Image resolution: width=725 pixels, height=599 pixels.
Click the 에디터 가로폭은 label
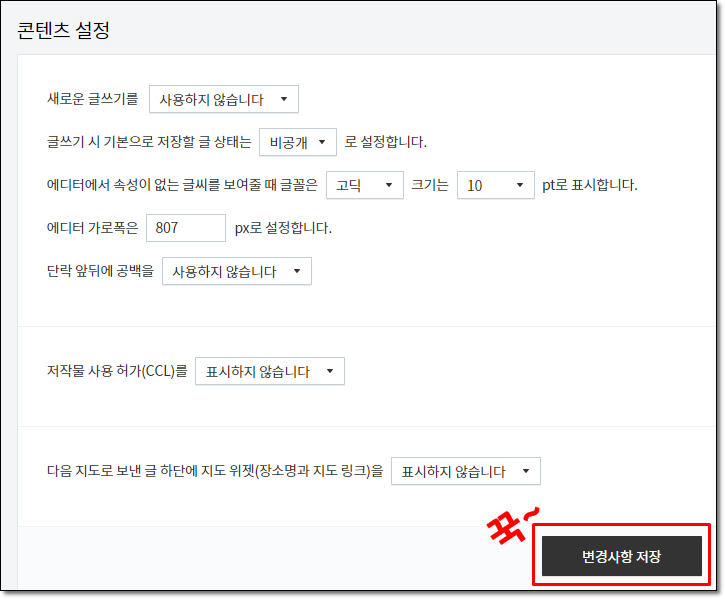[x=92, y=228]
